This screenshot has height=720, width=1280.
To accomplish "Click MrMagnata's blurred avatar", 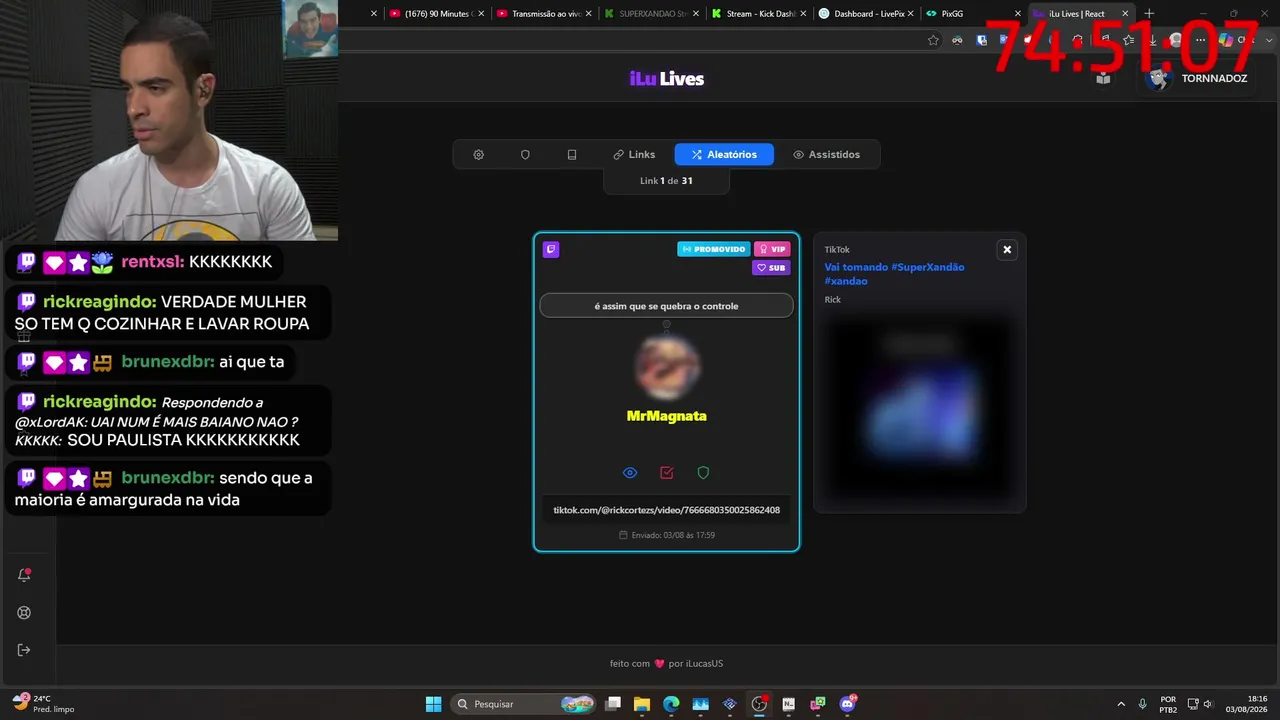I will coord(666,366).
